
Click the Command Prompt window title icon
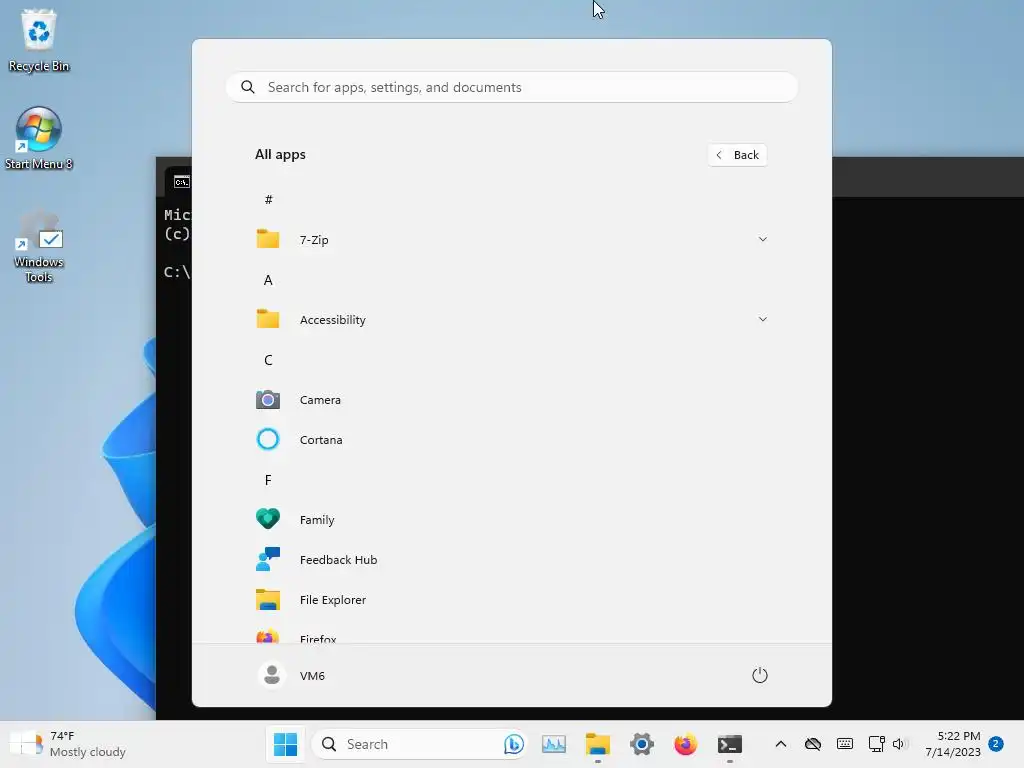click(182, 182)
